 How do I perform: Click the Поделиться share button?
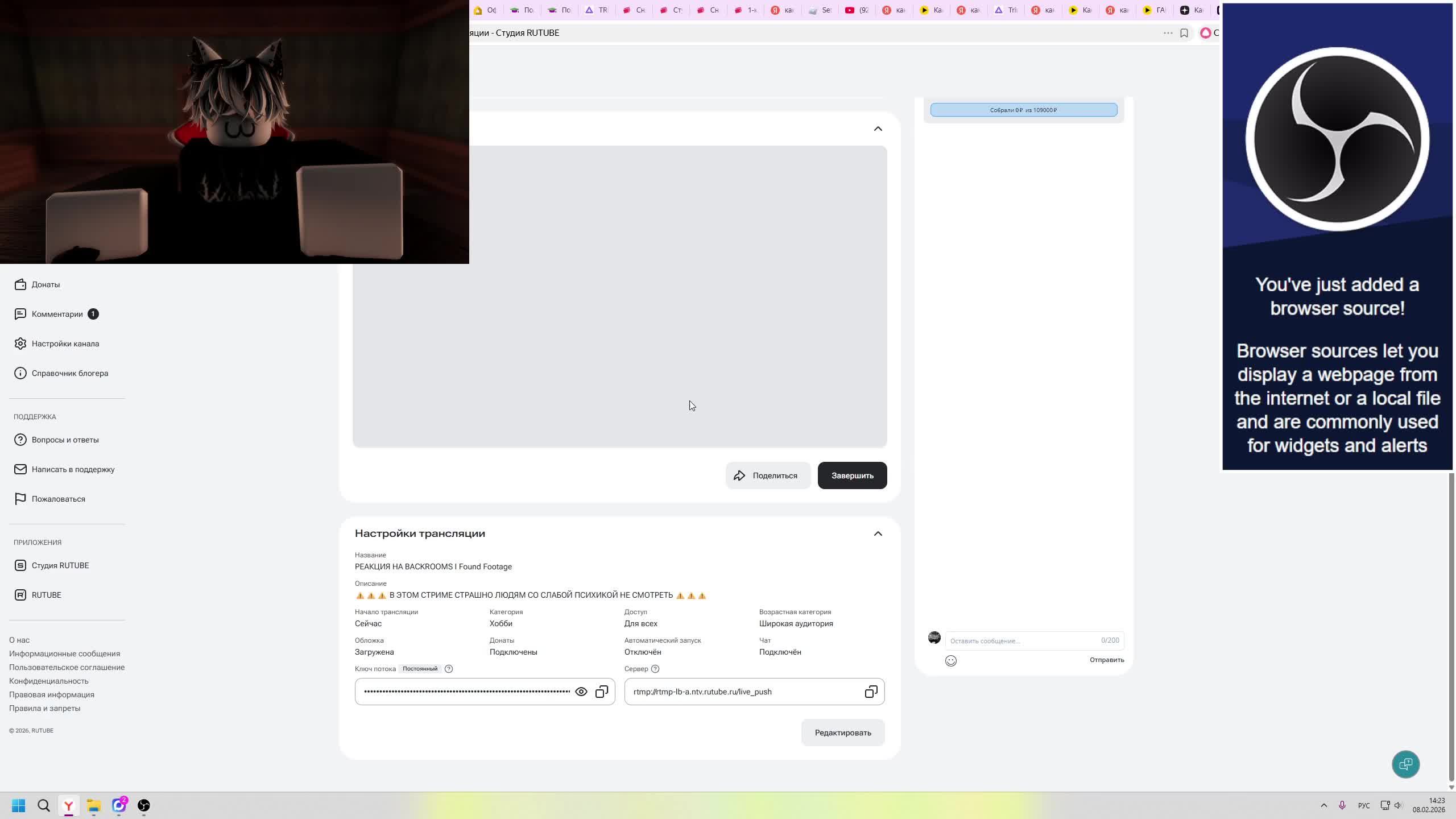click(767, 475)
